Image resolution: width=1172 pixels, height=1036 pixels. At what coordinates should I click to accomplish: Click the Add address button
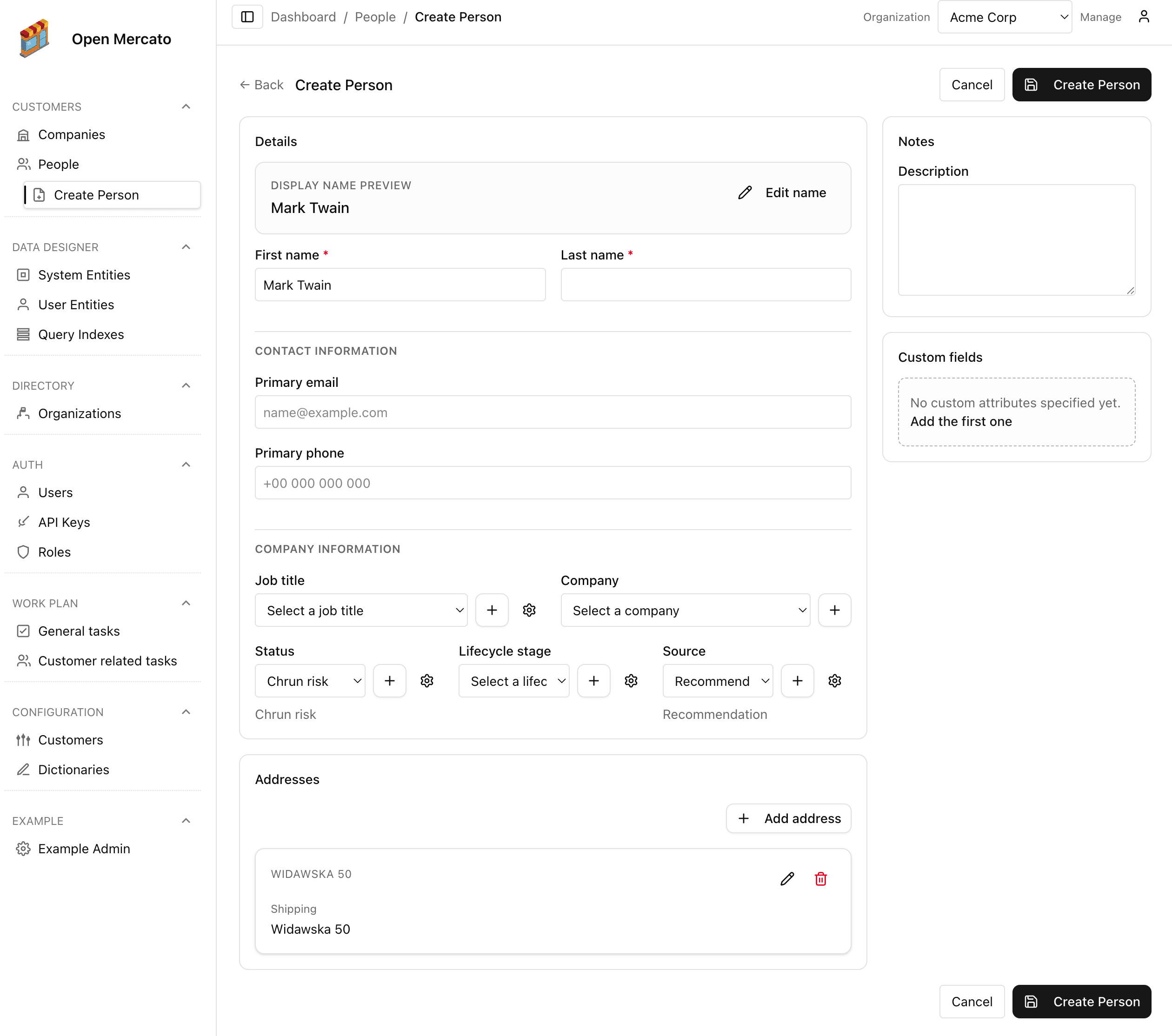(x=788, y=818)
